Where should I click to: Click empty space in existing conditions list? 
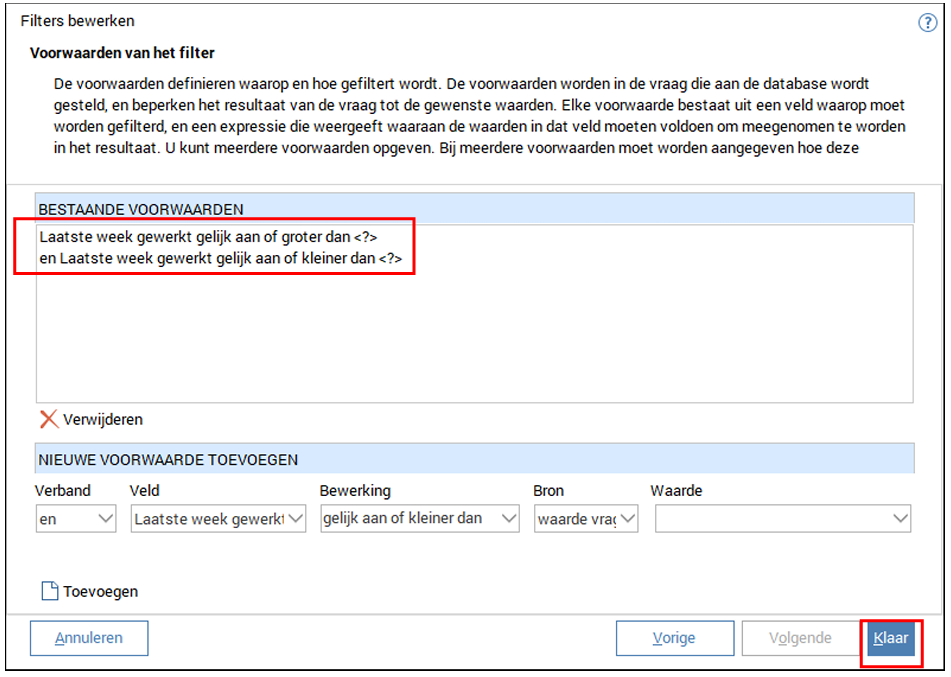[475, 340]
